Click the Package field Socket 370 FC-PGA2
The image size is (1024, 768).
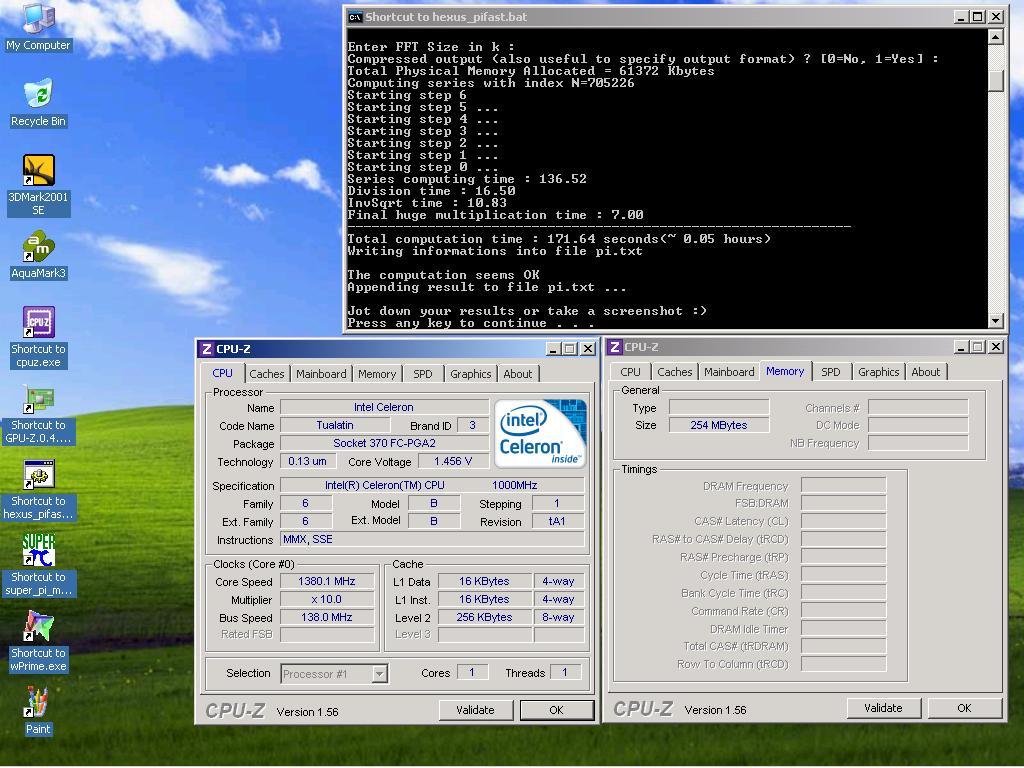(384, 443)
